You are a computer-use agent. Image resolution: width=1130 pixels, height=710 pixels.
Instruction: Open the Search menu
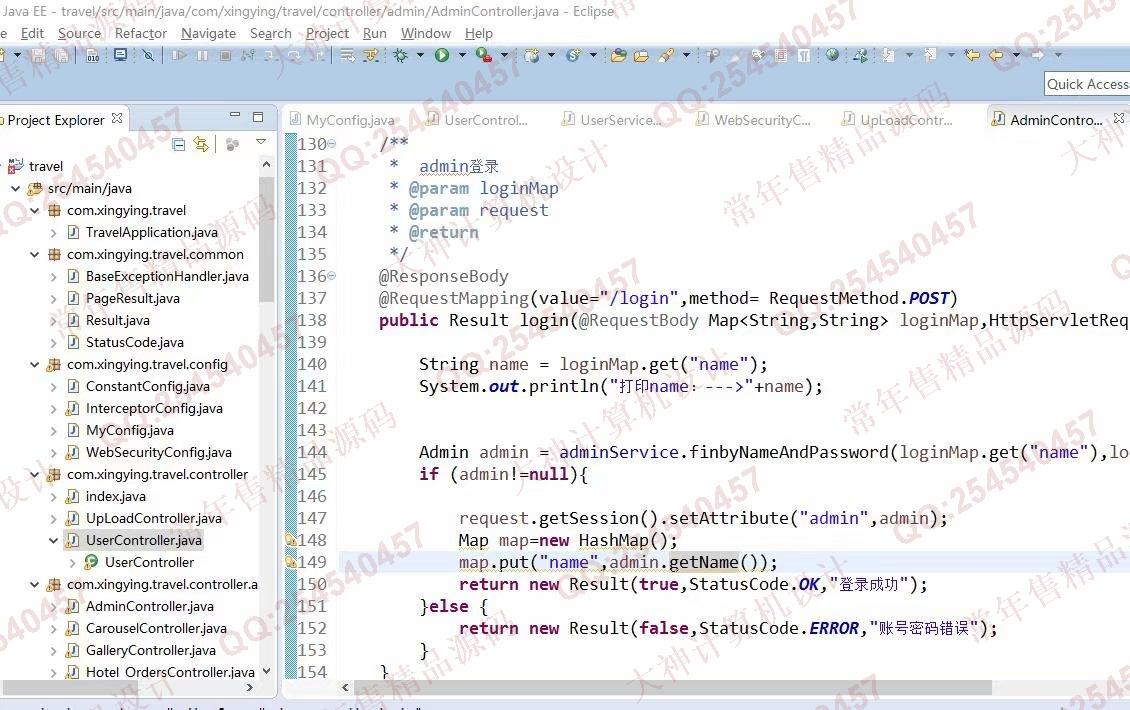pos(270,33)
